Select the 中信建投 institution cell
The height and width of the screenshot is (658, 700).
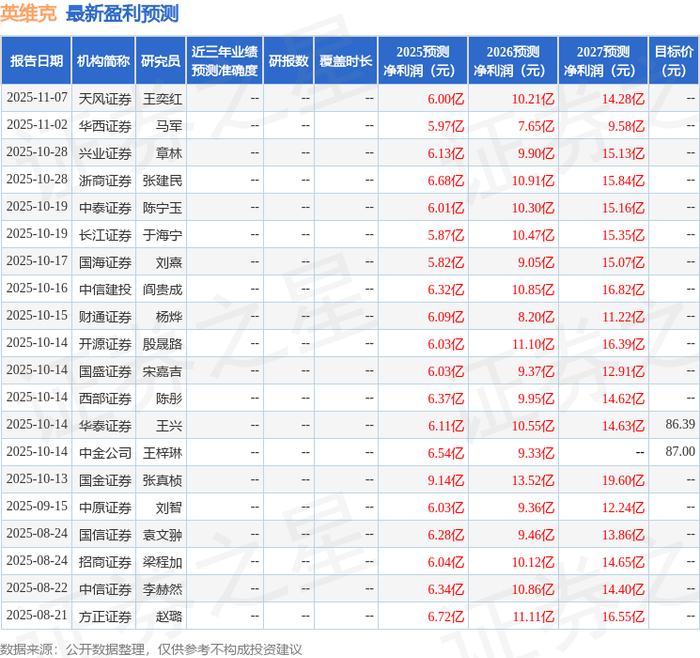tap(105, 289)
